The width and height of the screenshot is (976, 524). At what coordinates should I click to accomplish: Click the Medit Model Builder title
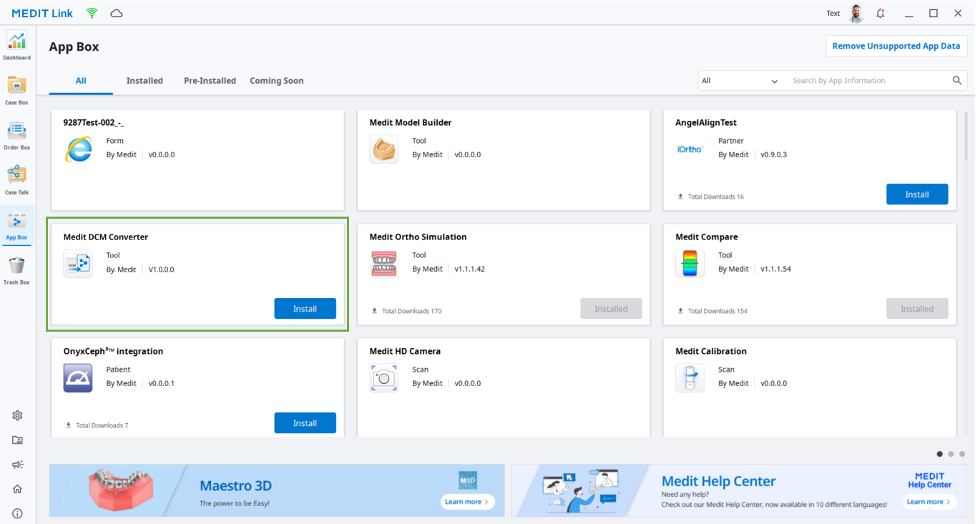410,123
